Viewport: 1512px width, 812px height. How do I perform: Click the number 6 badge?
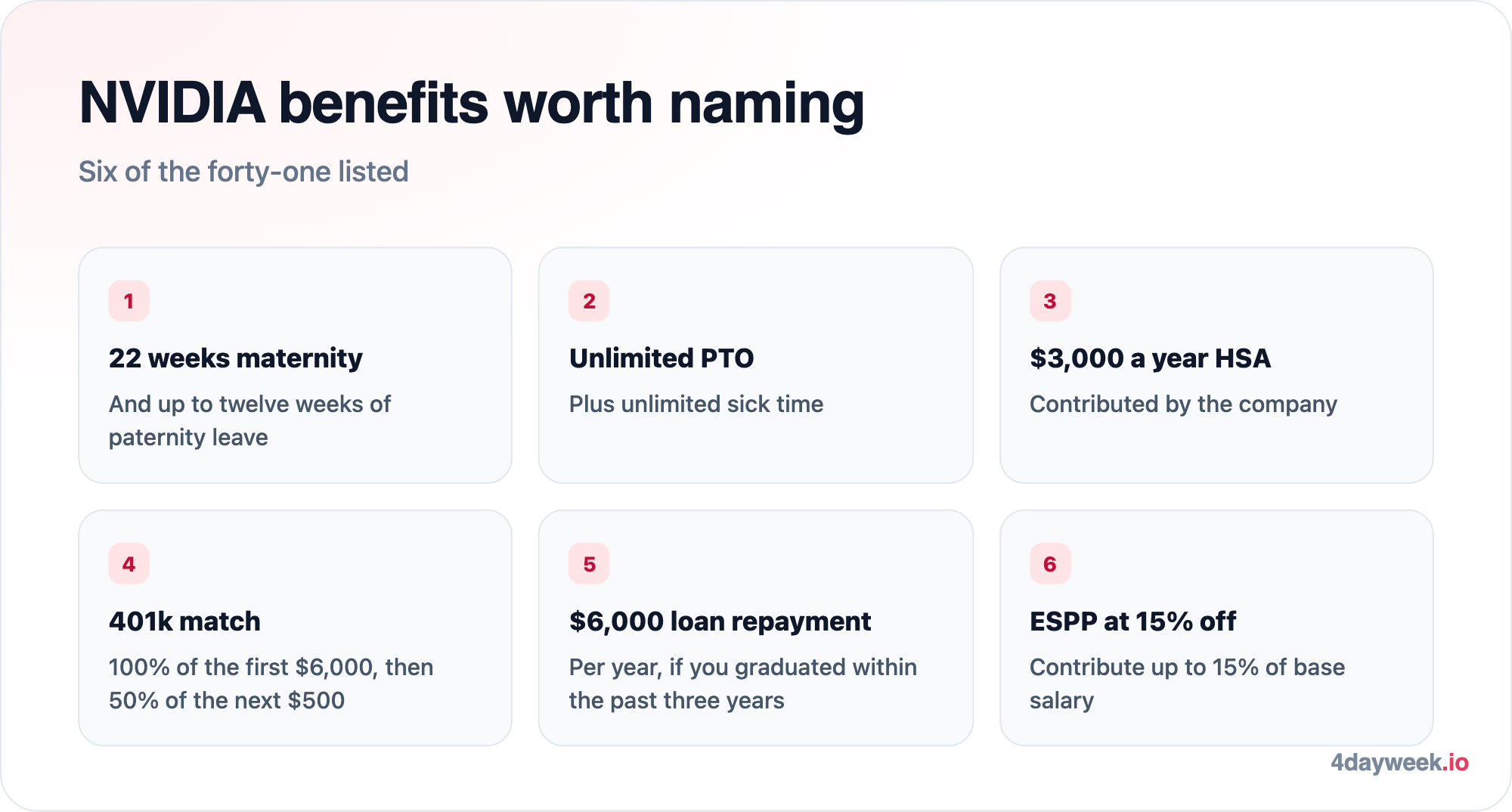point(1050,564)
